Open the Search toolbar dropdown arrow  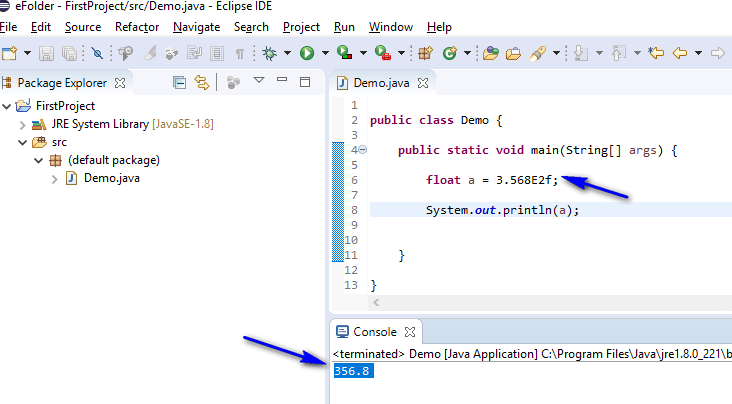point(556,53)
